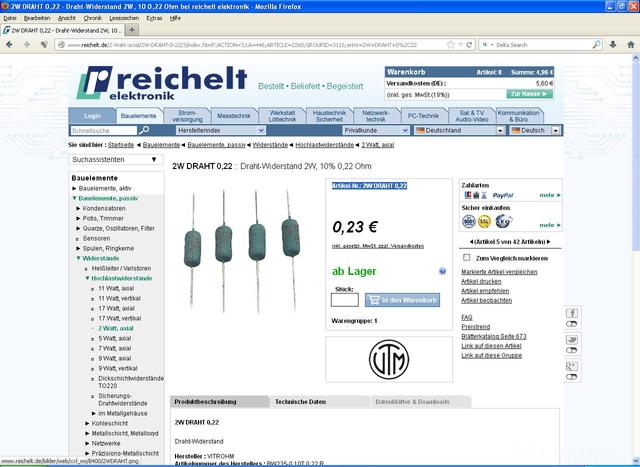Switch to the Technische Daten tab
The image size is (640, 467).
[x=300, y=401]
